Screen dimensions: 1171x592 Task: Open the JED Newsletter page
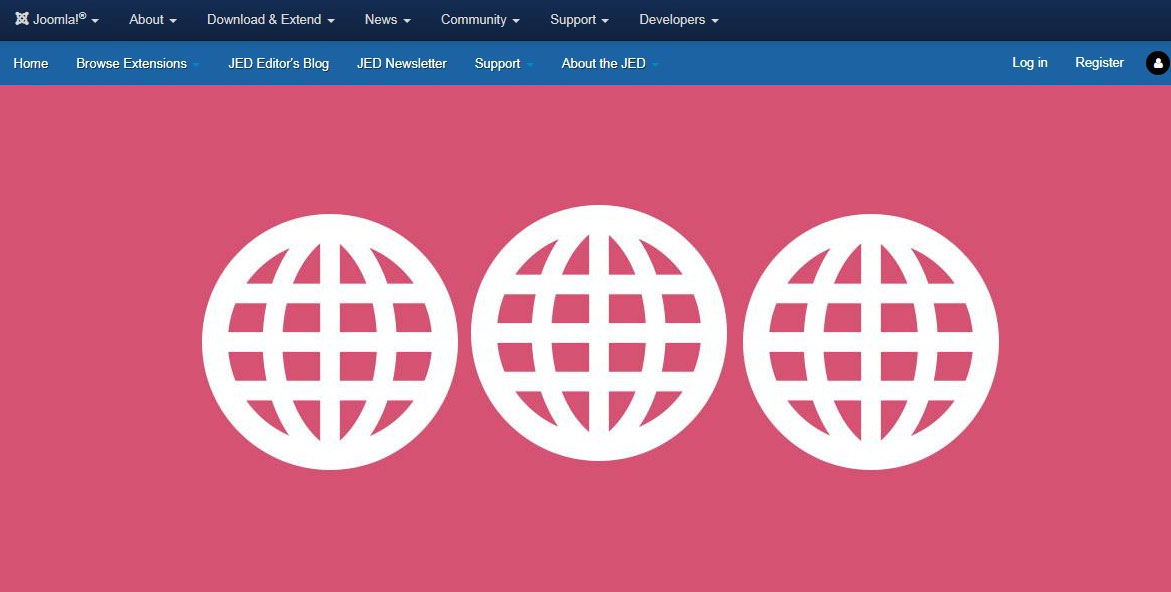point(402,63)
